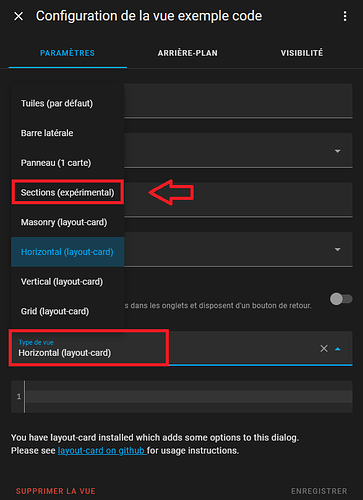Select Panneau (1 carte) option
Screen dimensions: 363x500
(x=67, y=163)
